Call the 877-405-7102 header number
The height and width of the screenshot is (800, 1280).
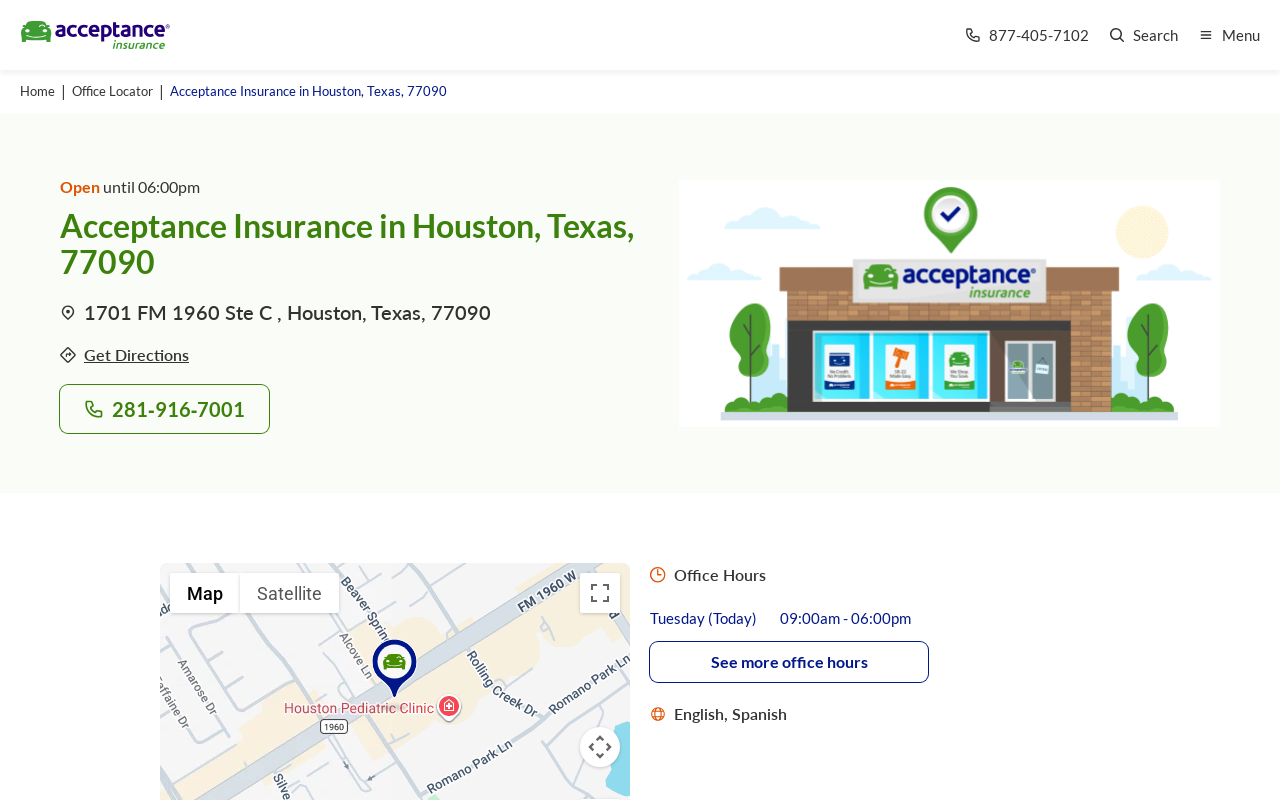[1027, 35]
